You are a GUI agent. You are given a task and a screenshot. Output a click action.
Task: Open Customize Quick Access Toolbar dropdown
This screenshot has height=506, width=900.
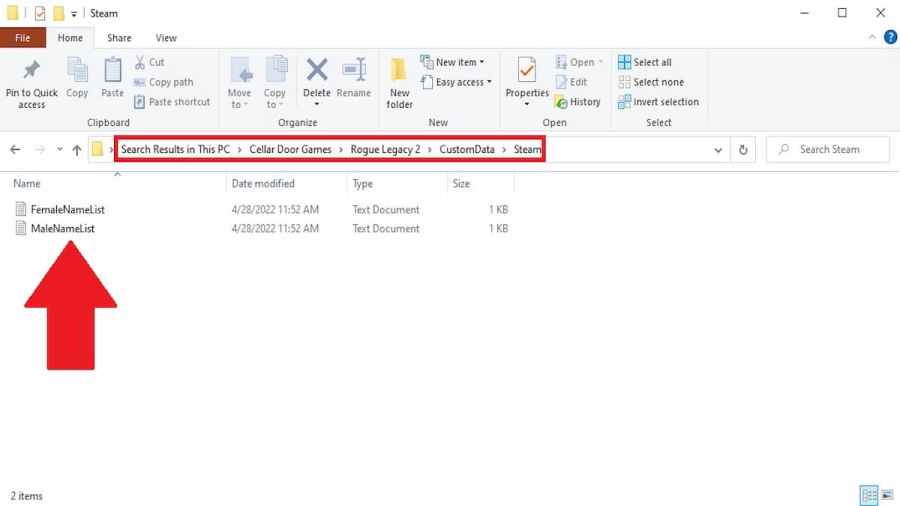tap(74, 14)
